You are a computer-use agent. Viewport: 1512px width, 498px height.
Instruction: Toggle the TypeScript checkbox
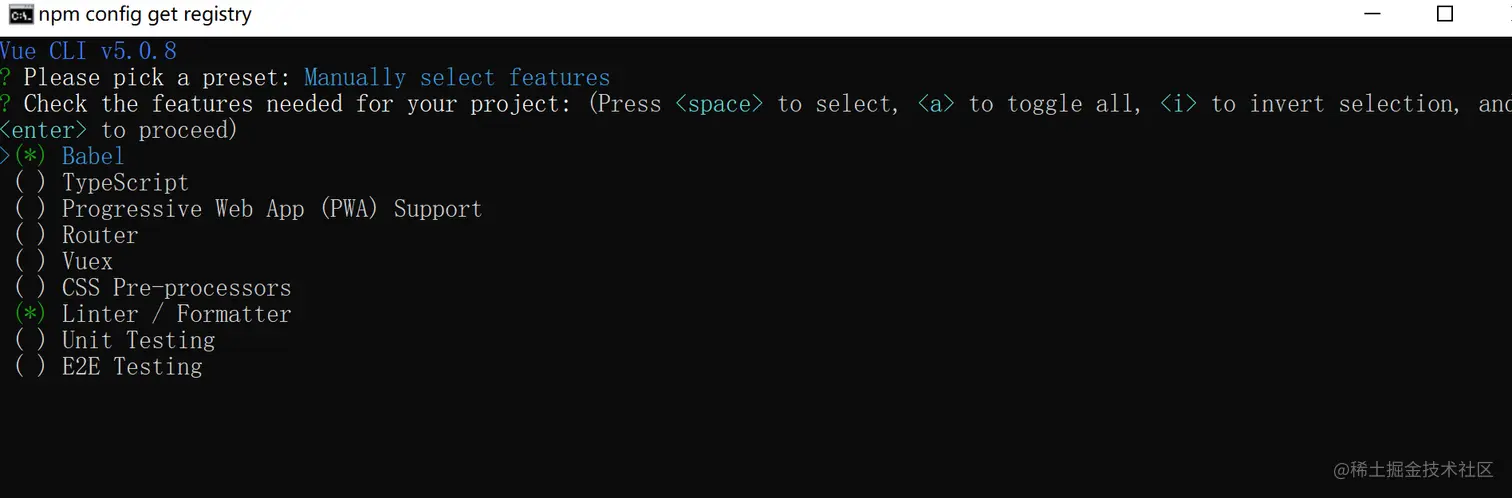(30, 183)
